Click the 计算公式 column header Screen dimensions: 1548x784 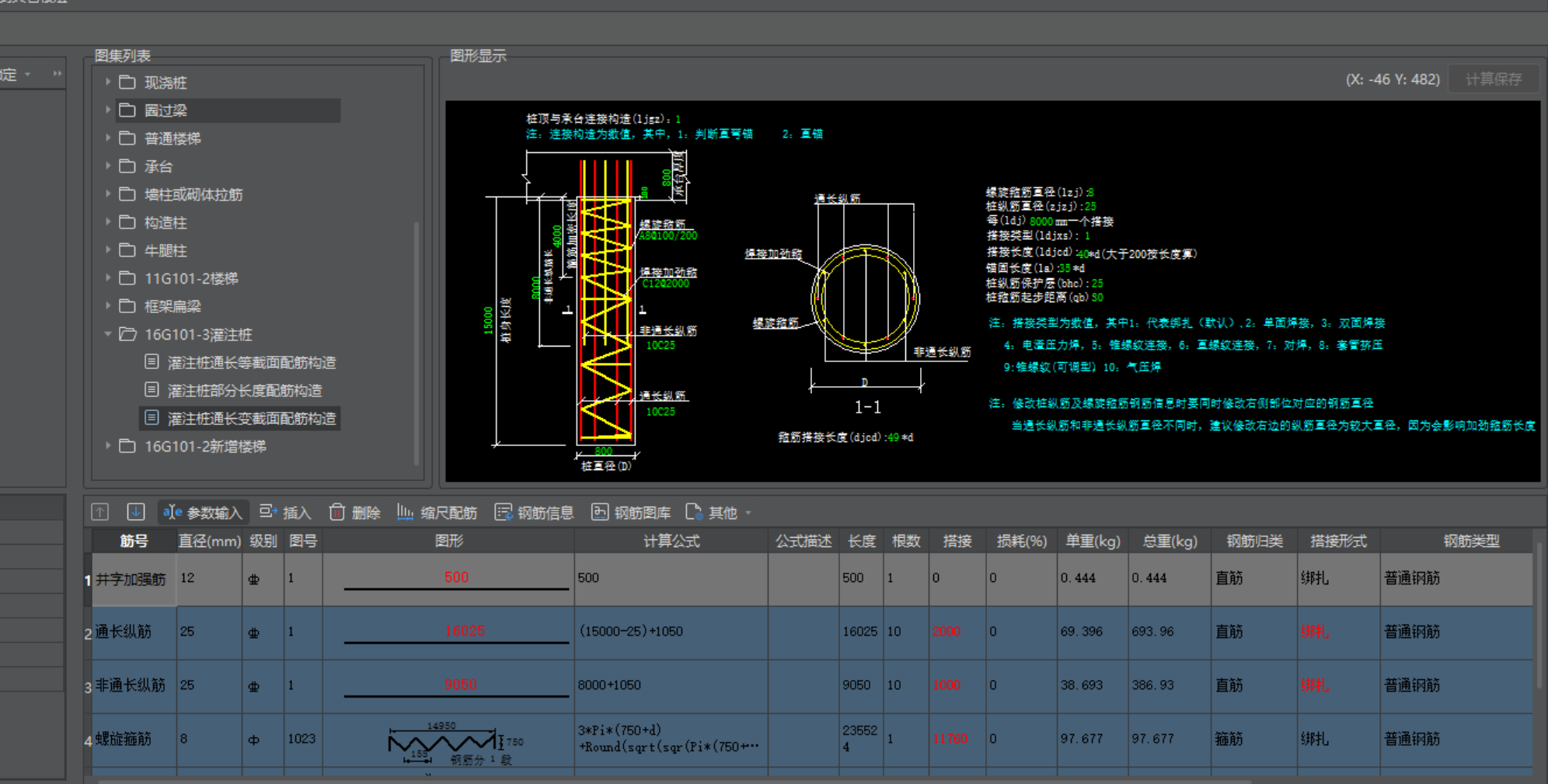(x=671, y=541)
